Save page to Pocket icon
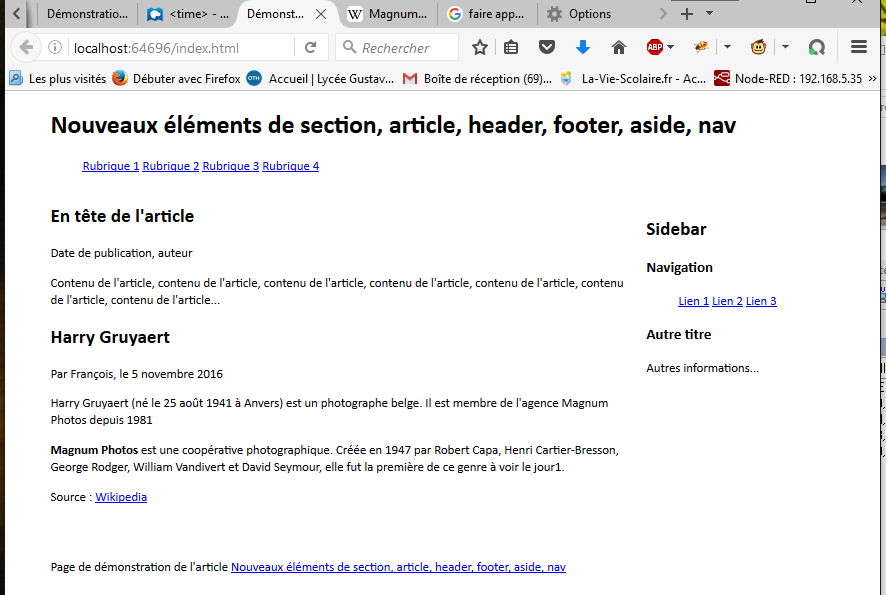This screenshot has width=886, height=595. click(x=546, y=47)
